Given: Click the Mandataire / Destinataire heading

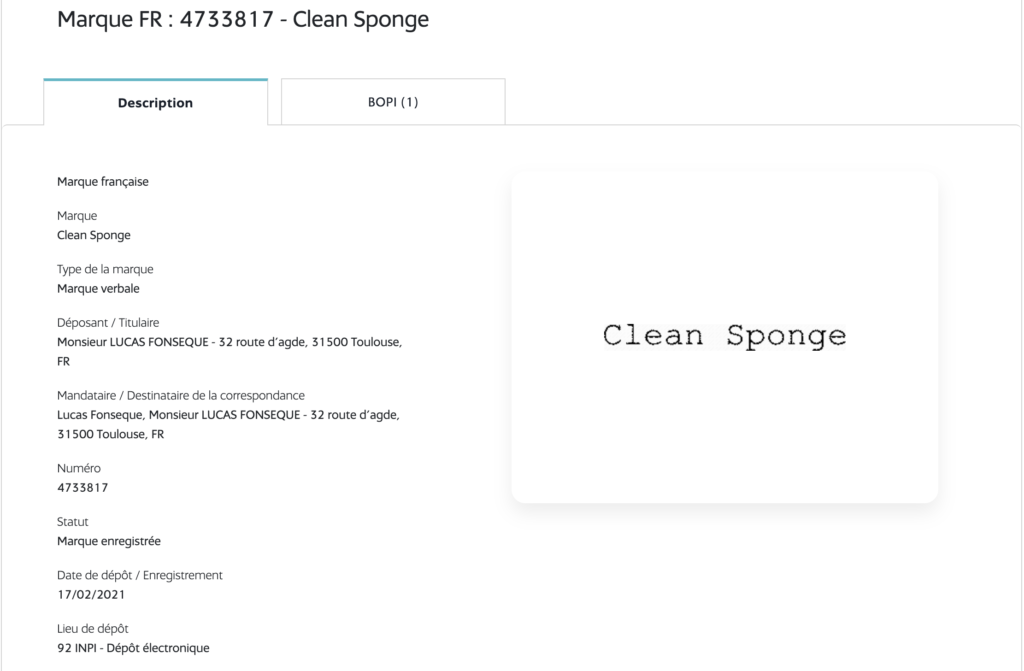Looking at the screenshot, I should click(181, 394).
